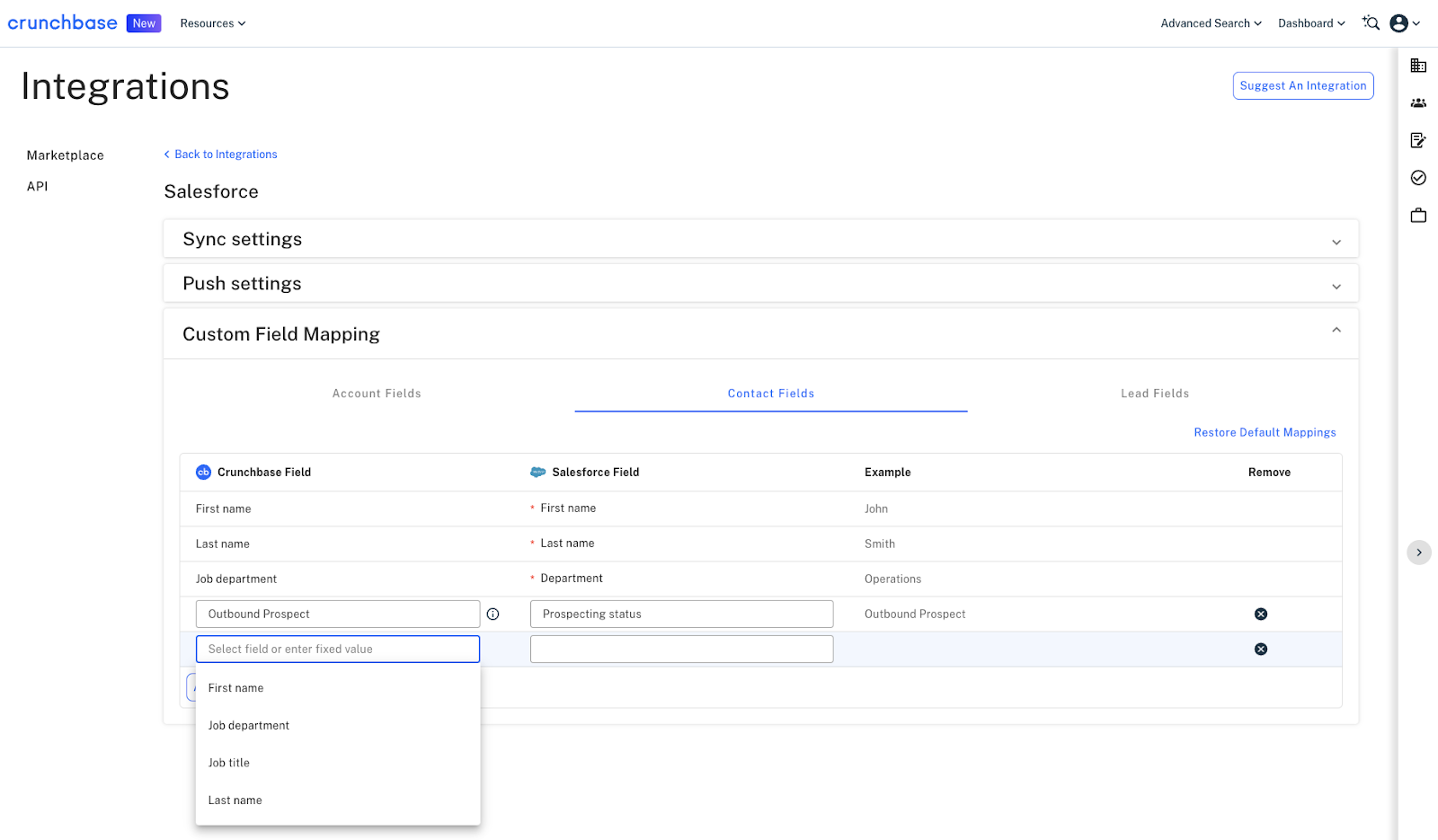Click the Example column header
Screen dimensions: 1438x840
coord(888,473)
